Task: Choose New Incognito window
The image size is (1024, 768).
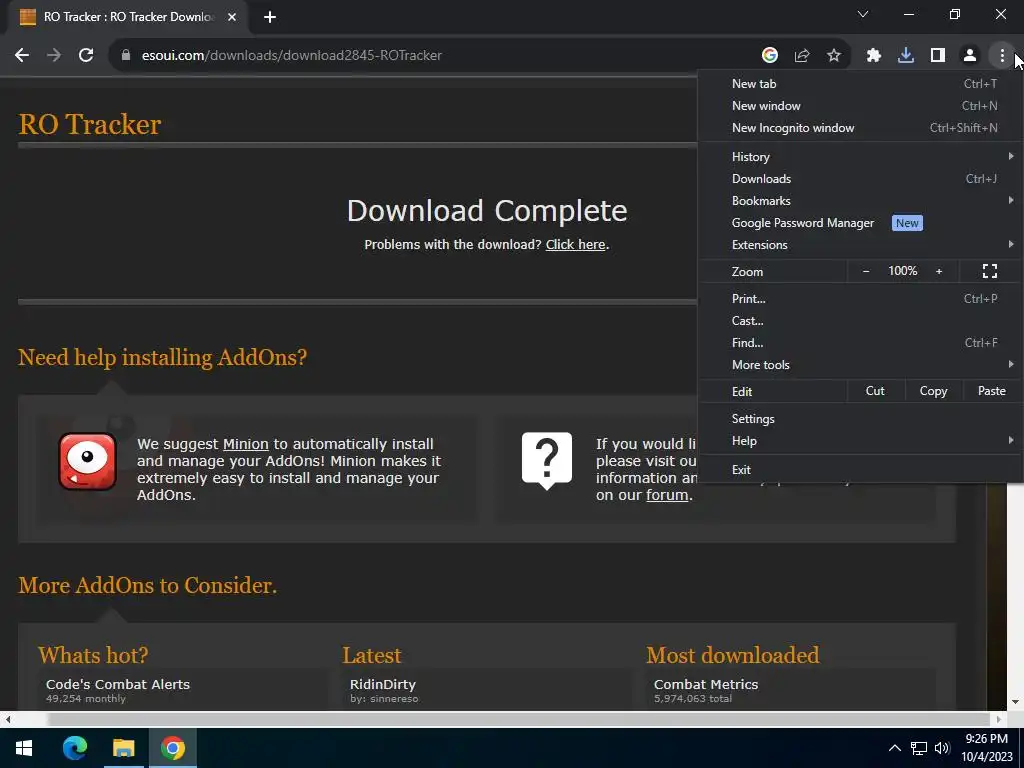Action: coord(861,128)
